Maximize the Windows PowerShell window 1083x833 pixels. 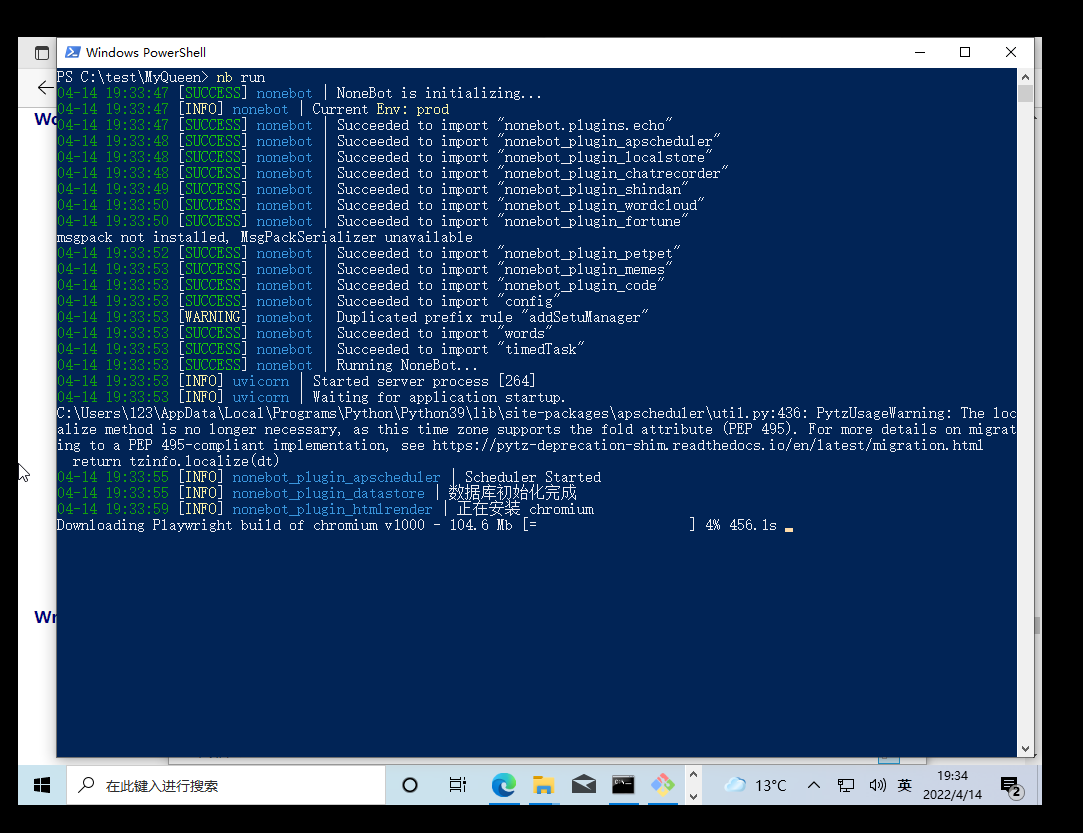click(965, 52)
